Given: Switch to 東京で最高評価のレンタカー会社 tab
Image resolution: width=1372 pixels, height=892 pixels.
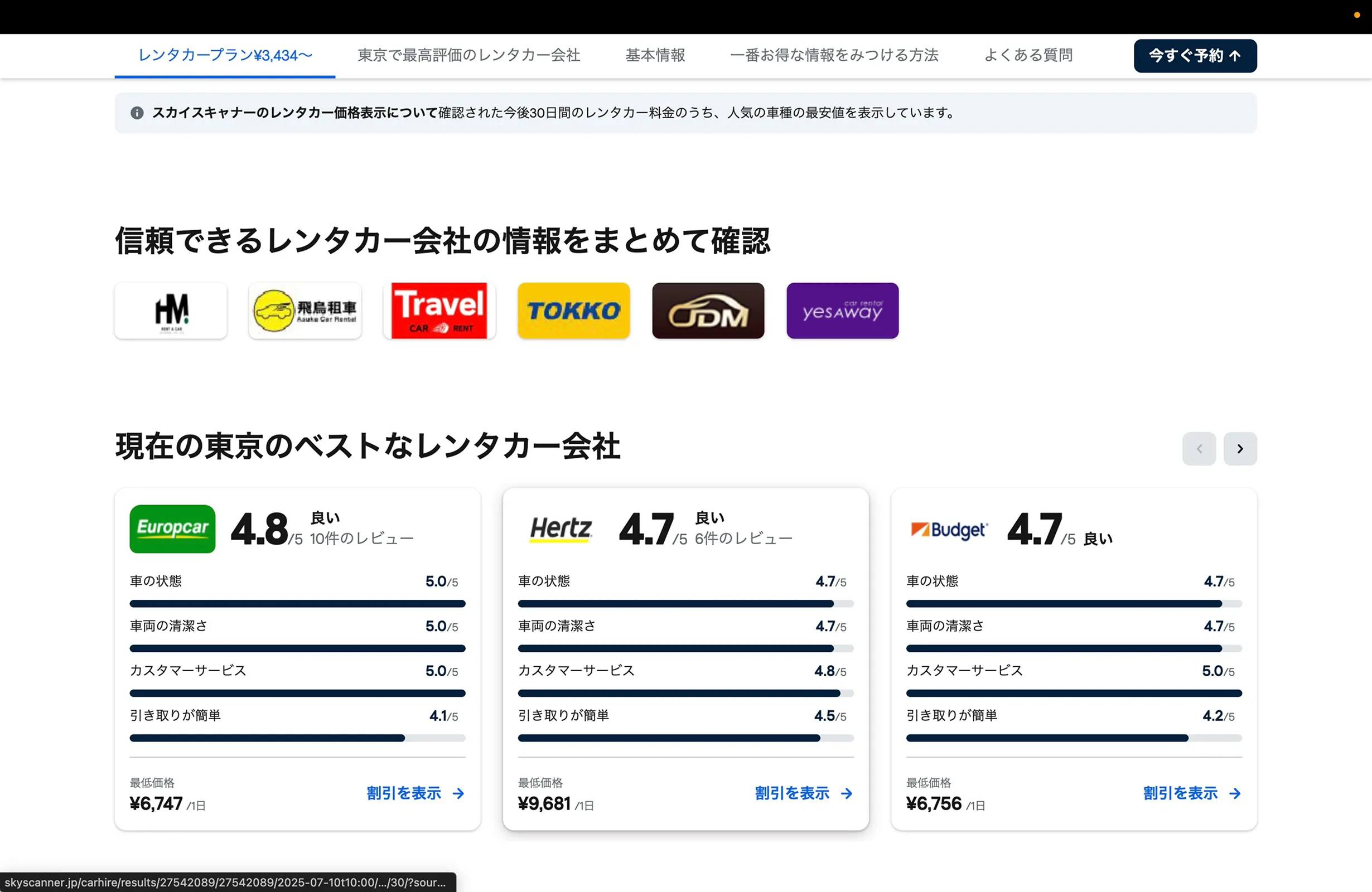Looking at the screenshot, I should 468,55.
